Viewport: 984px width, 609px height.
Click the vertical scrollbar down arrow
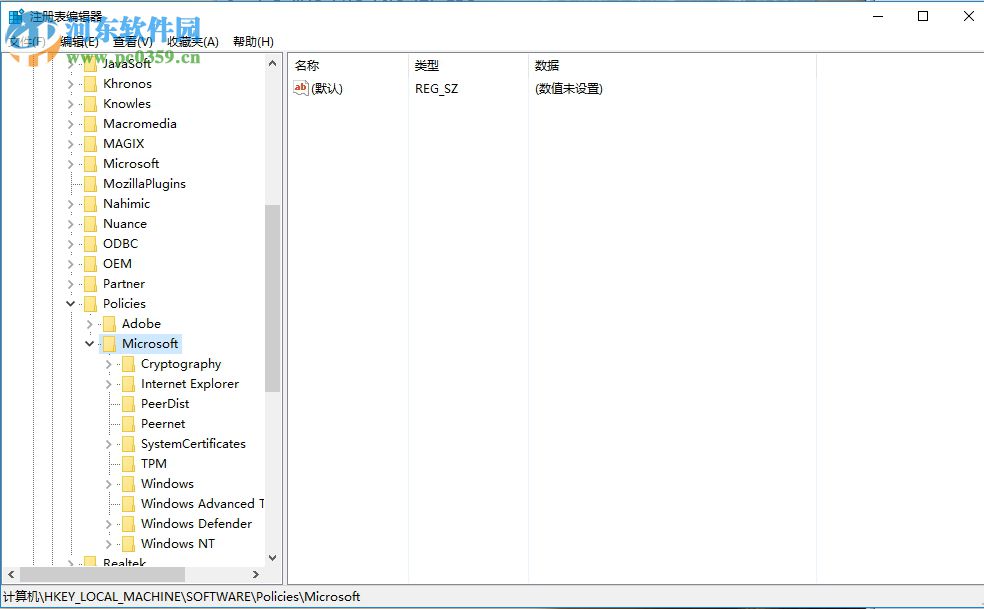tap(271, 558)
